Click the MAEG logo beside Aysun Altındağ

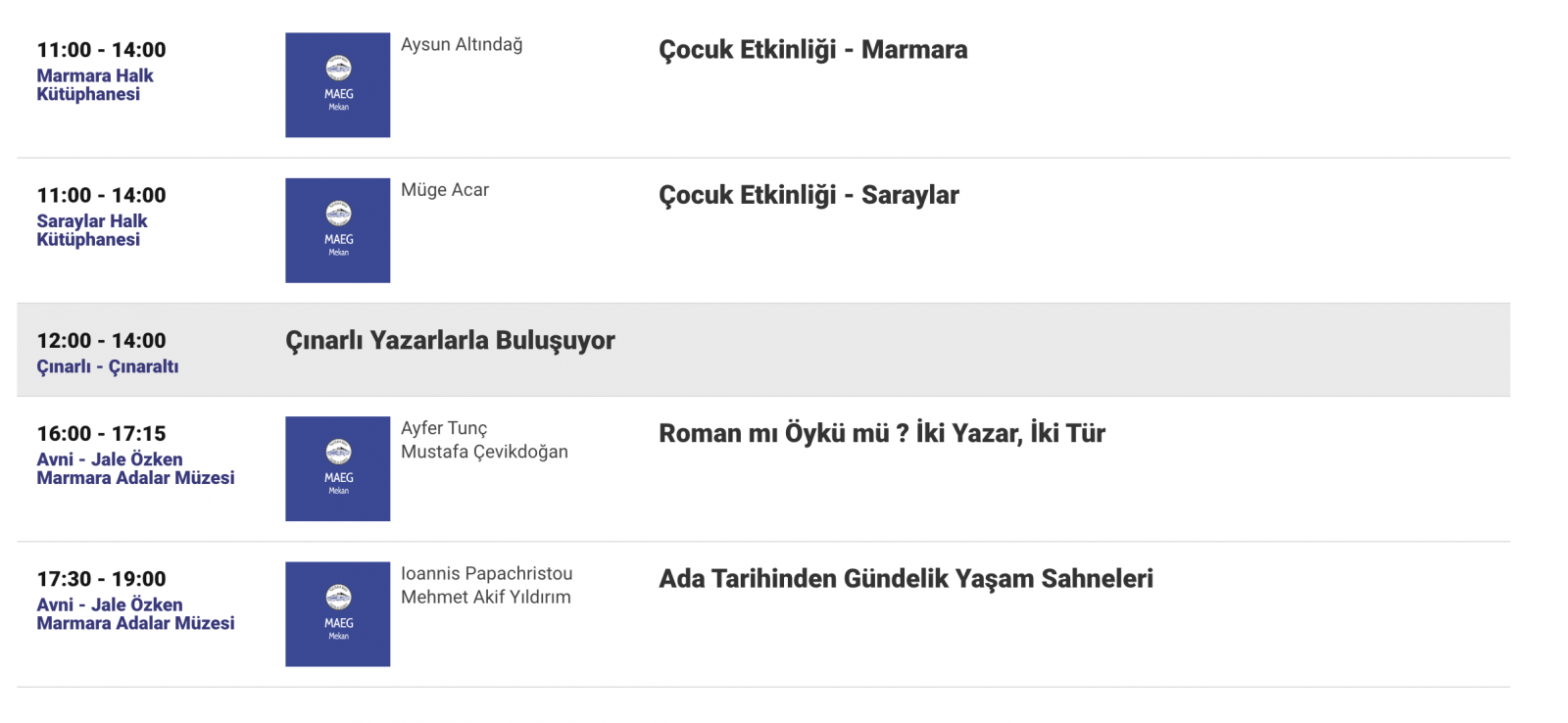pos(337,85)
